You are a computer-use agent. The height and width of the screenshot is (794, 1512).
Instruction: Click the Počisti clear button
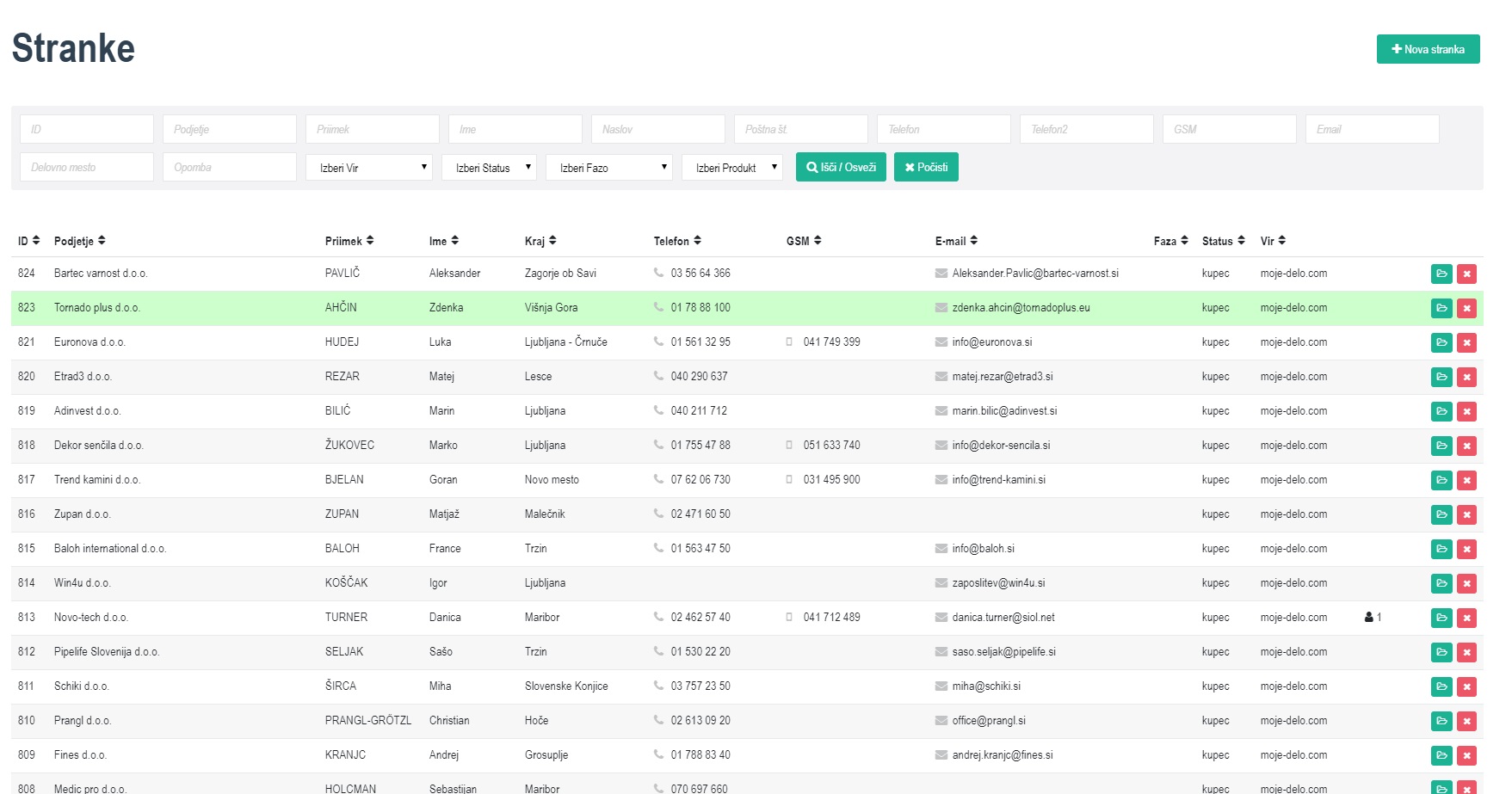tap(926, 167)
